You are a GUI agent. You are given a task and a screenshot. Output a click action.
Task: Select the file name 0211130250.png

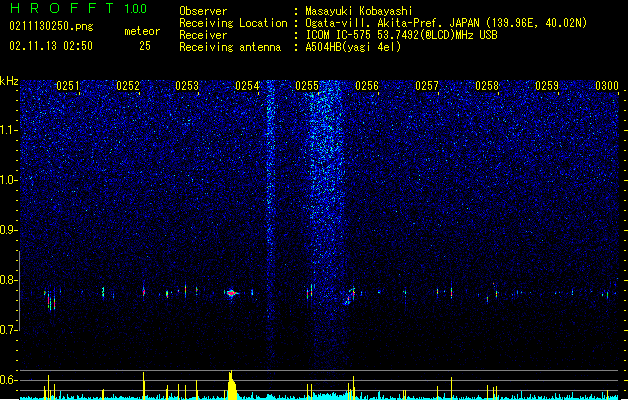51,26
